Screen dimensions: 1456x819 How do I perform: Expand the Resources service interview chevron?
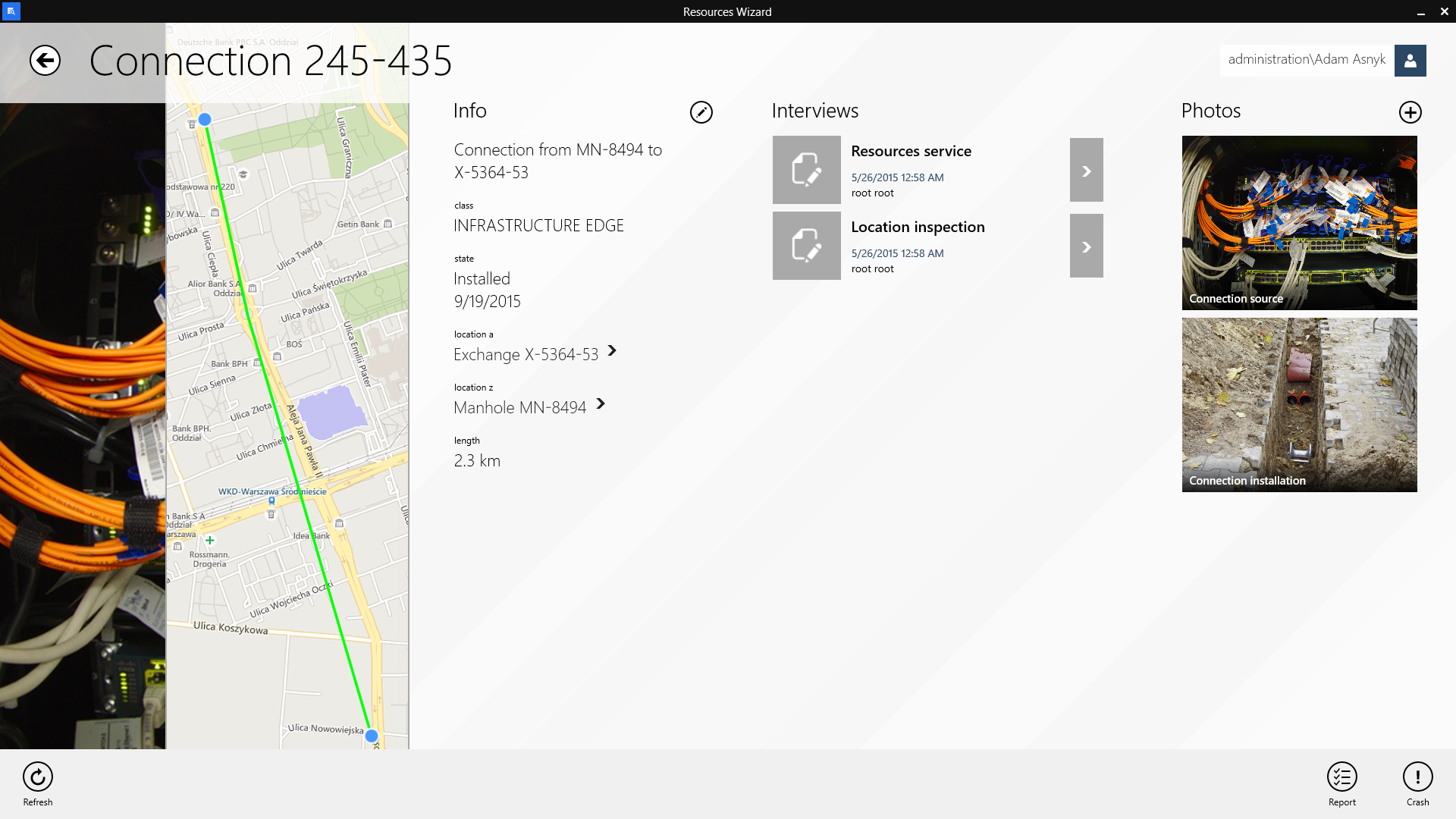tap(1086, 171)
